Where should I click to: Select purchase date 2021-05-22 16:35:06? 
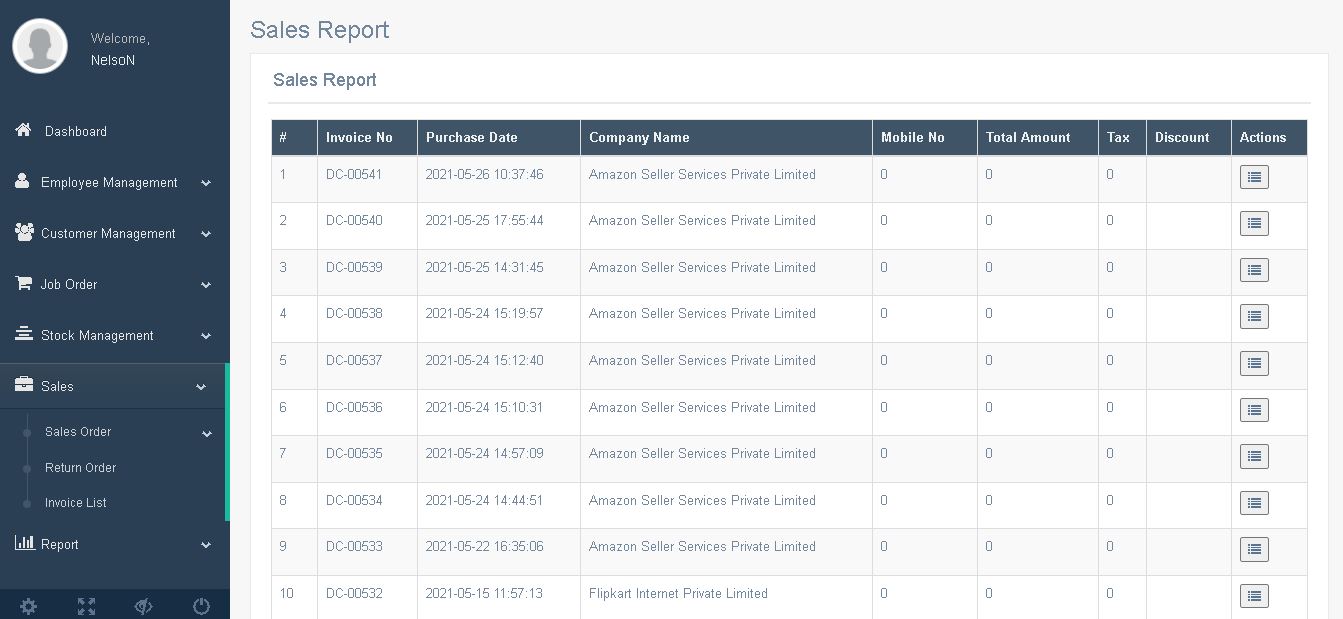tap(484, 546)
